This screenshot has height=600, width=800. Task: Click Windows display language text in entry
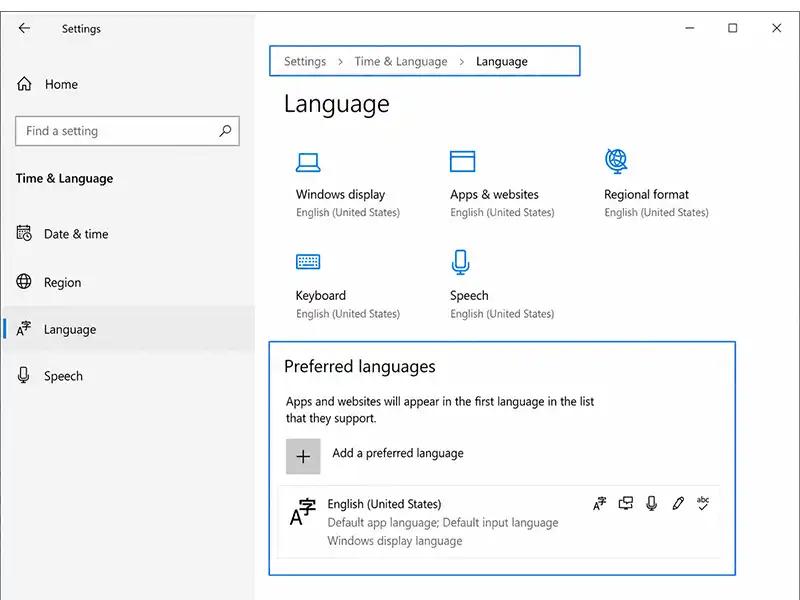tap(395, 541)
